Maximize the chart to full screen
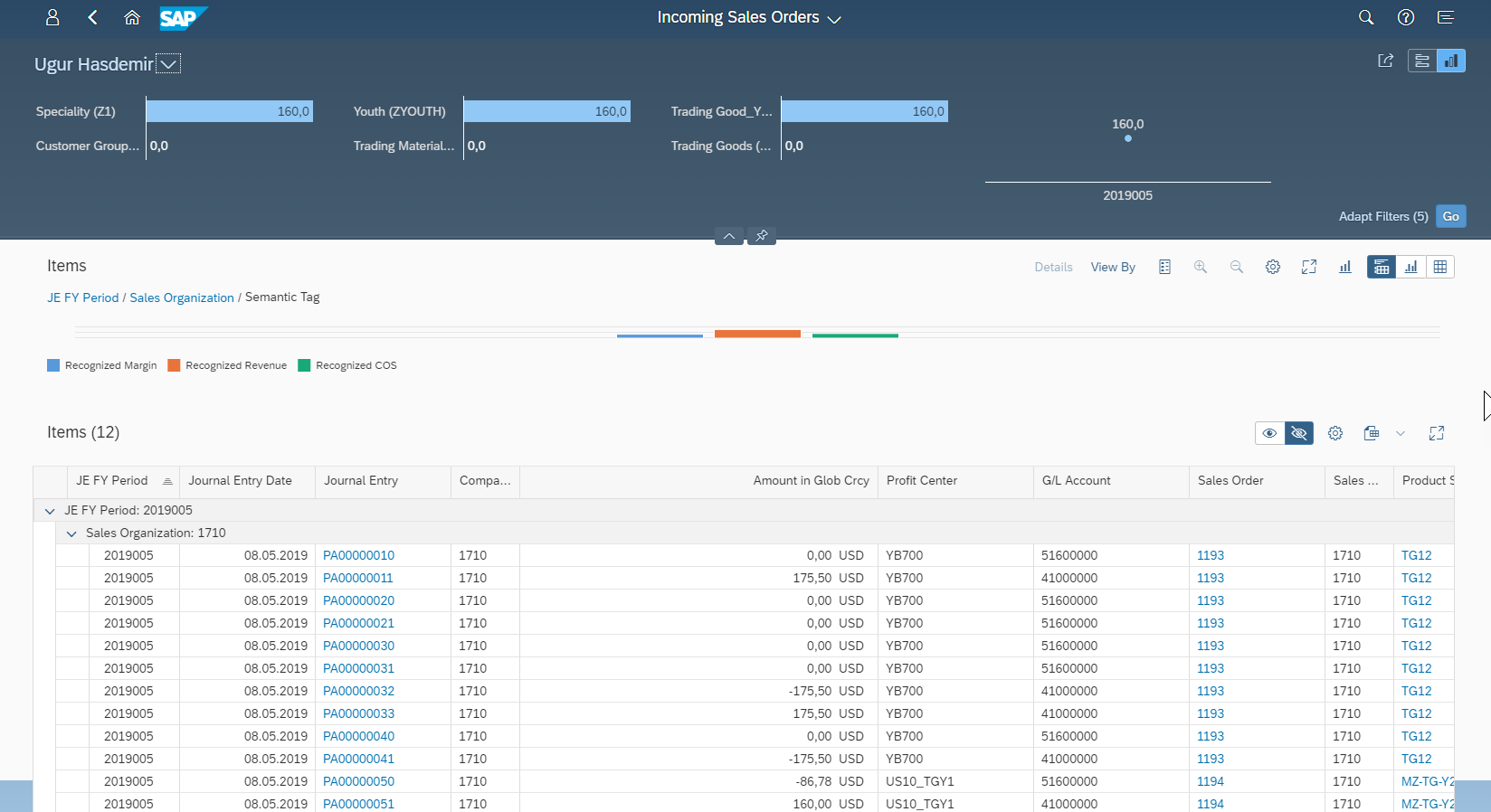This screenshot has height=812, width=1491. tap(1309, 267)
